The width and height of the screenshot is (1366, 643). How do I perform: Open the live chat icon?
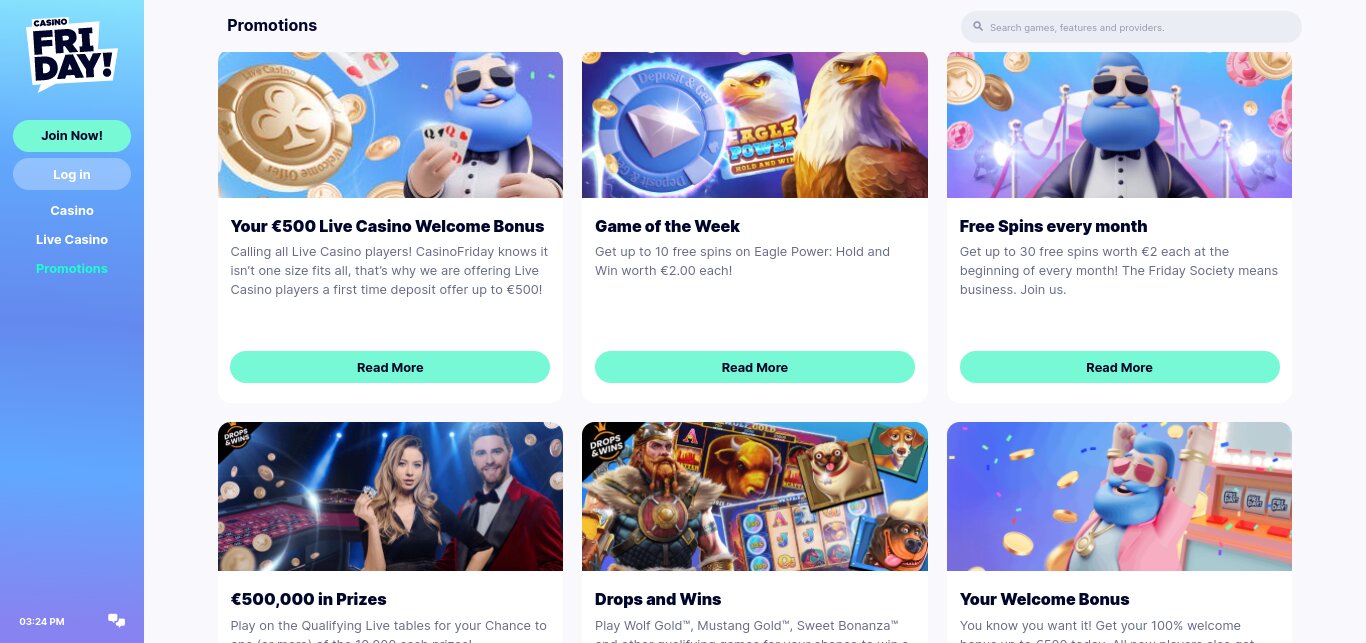(117, 621)
